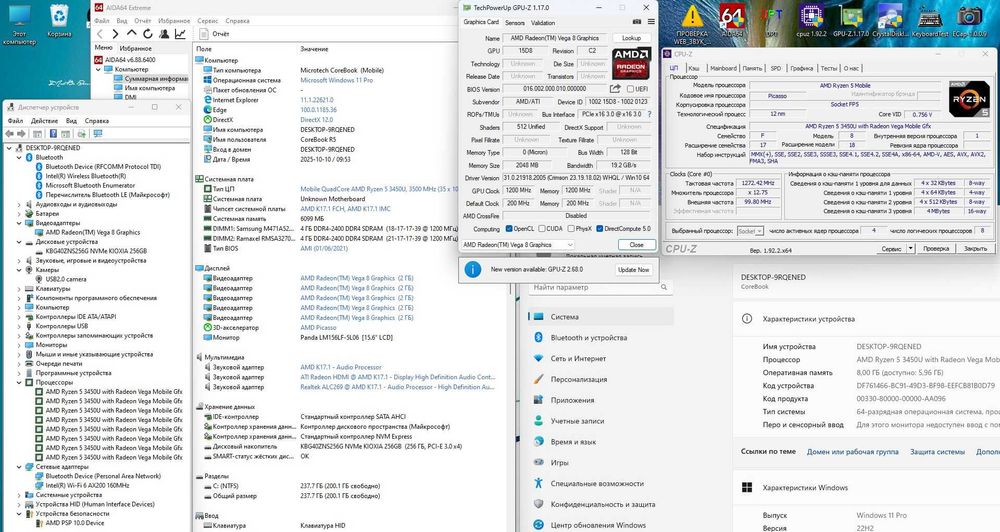Open ECap camera desktop shortcut
Image resolution: width=1000 pixels, height=532 pixels.
pyautogui.click(x=969, y=20)
